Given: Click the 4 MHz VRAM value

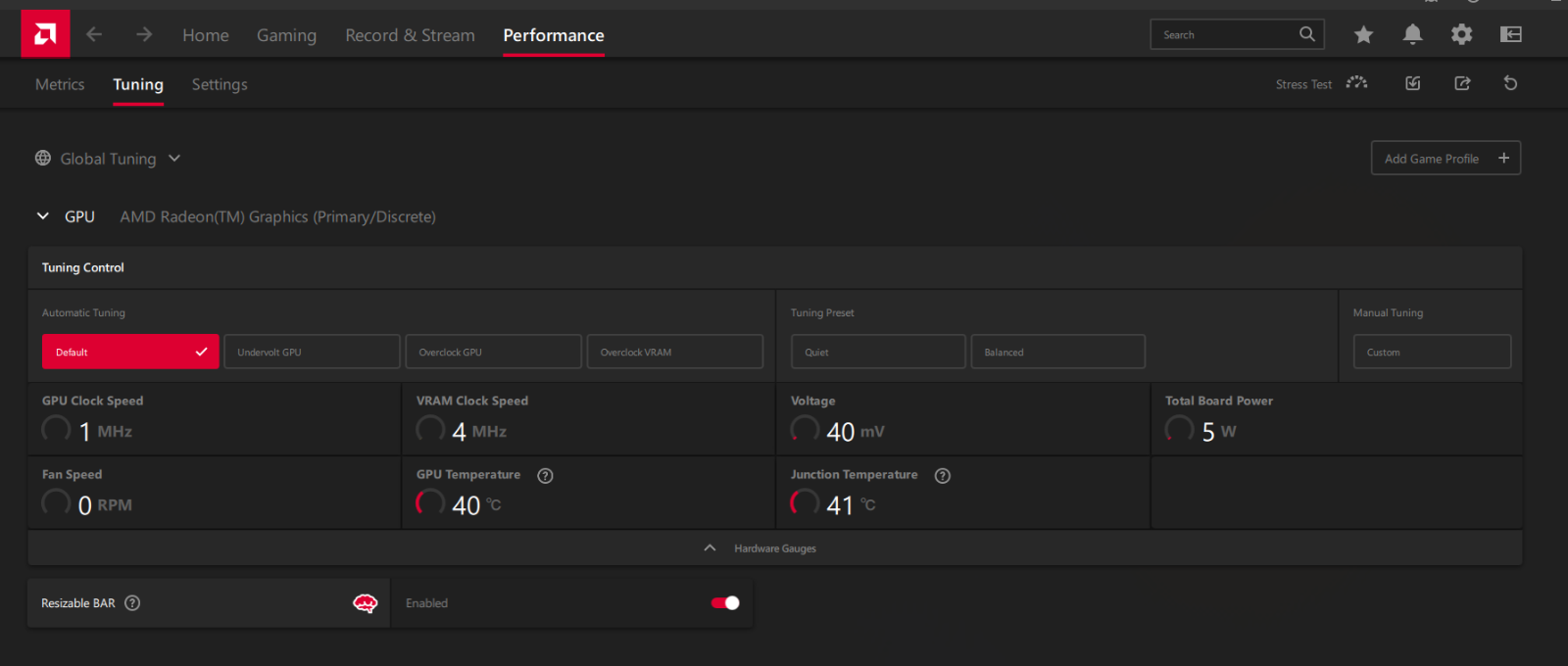Looking at the screenshot, I should (x=479, y=432).
